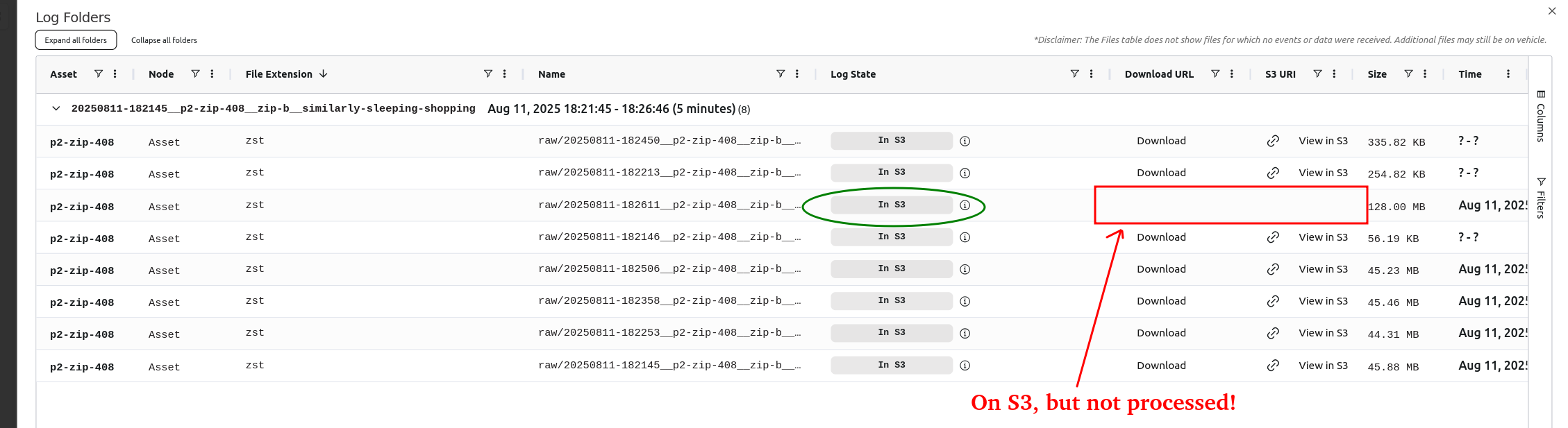View the 335.82 KB file in S3
This screenshot has height=428, width=1568.
click(x=1323, y=141)
